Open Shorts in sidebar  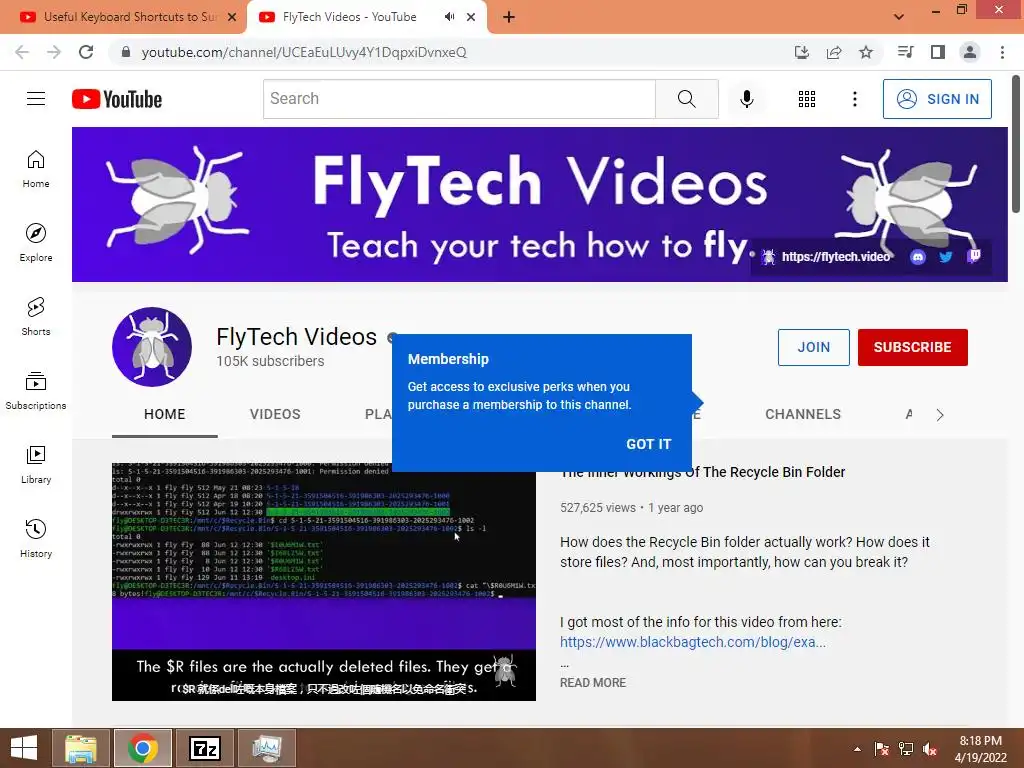[36, 317]
